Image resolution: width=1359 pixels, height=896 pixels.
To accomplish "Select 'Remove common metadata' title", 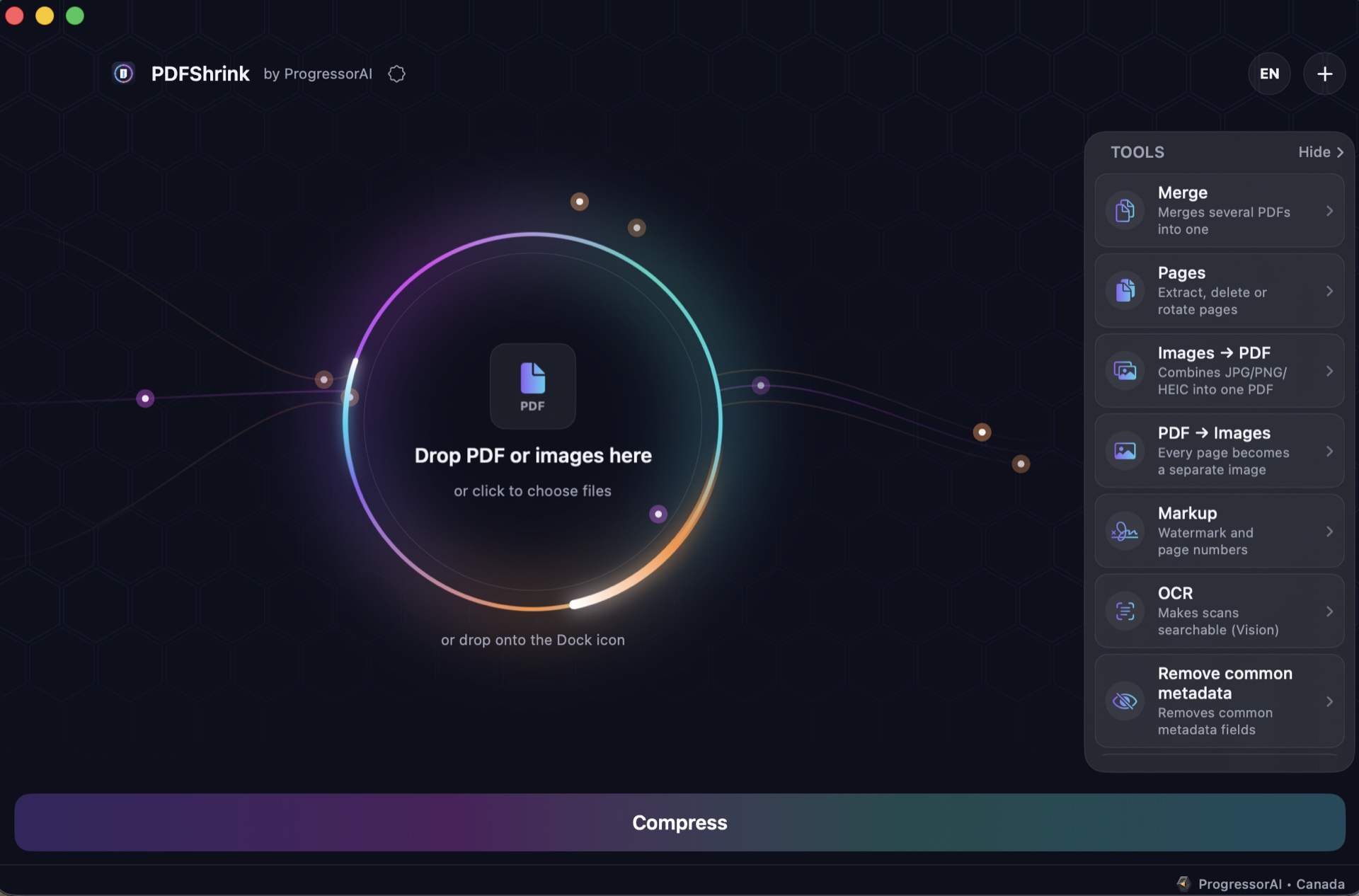I will click(1225, 683).
